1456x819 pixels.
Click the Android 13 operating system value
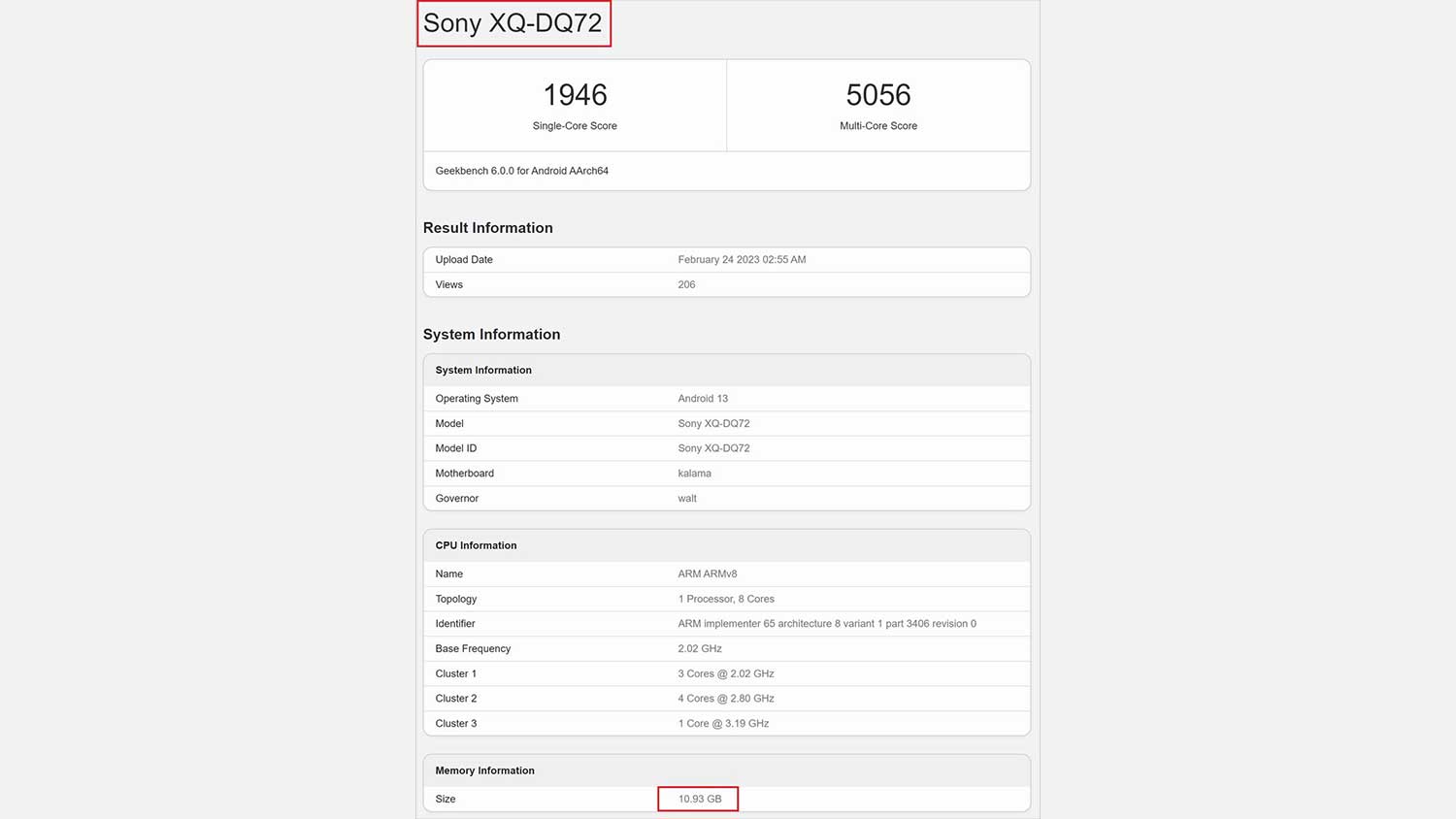coord(703,399)
